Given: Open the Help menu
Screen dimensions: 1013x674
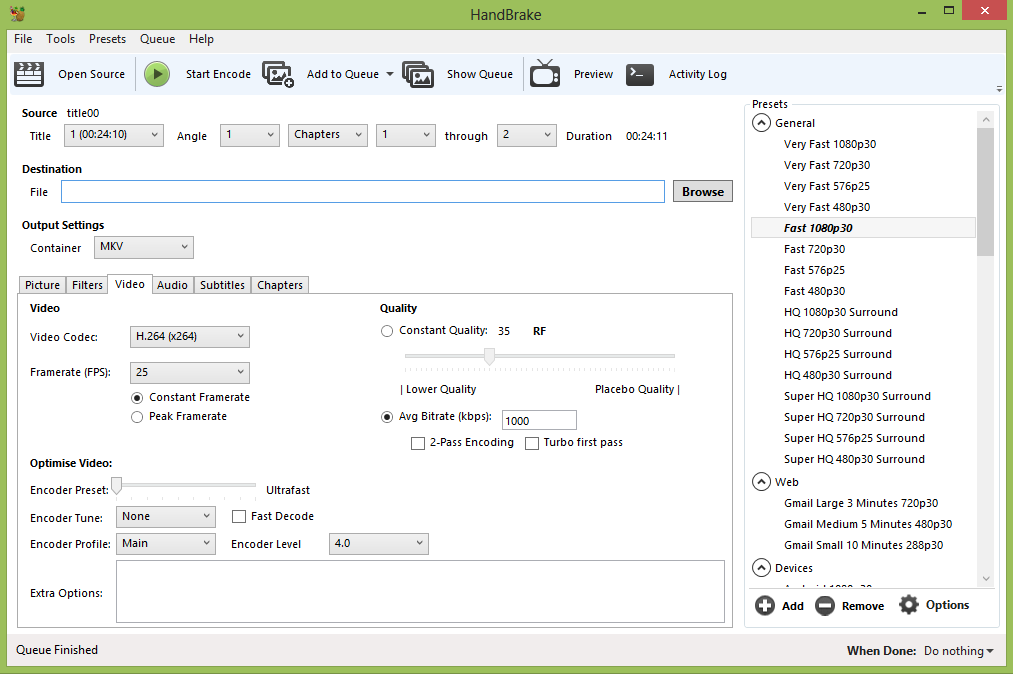Looking at the screenshot, I should tap(202, 39).
